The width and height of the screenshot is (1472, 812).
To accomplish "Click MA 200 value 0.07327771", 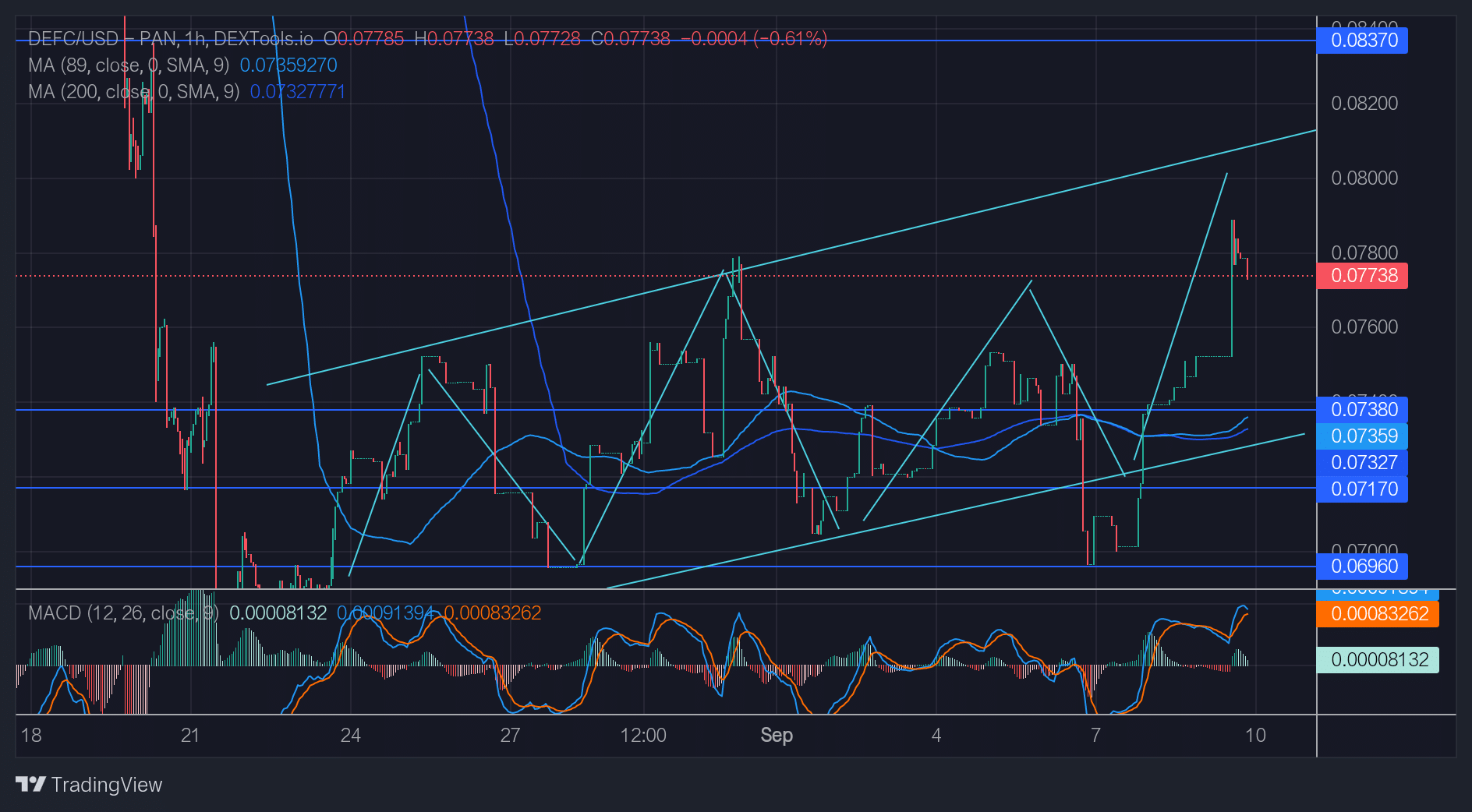I will pos(298,91).
